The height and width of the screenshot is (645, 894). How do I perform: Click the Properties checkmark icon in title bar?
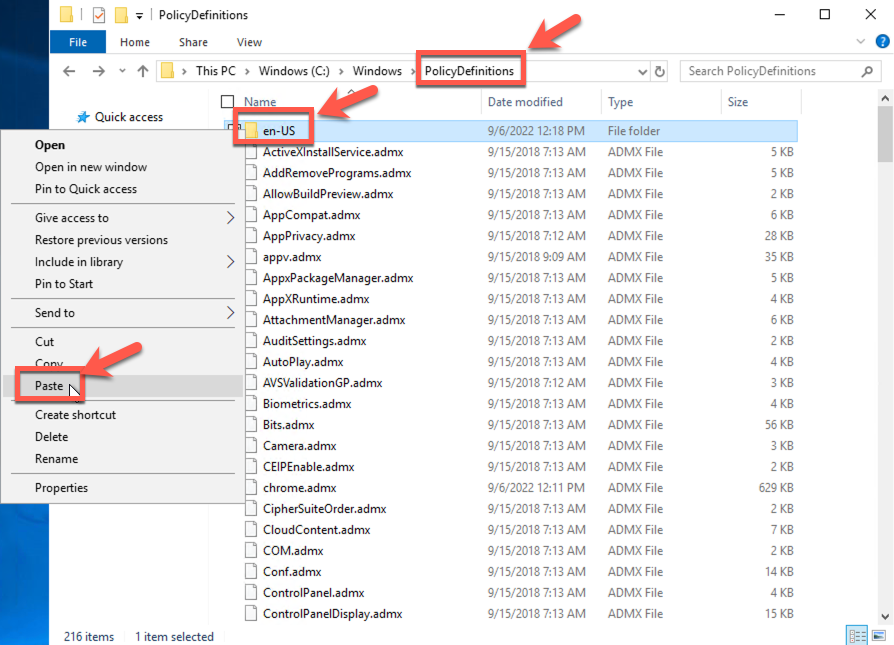pyautogui.click(x=98, y=15)
